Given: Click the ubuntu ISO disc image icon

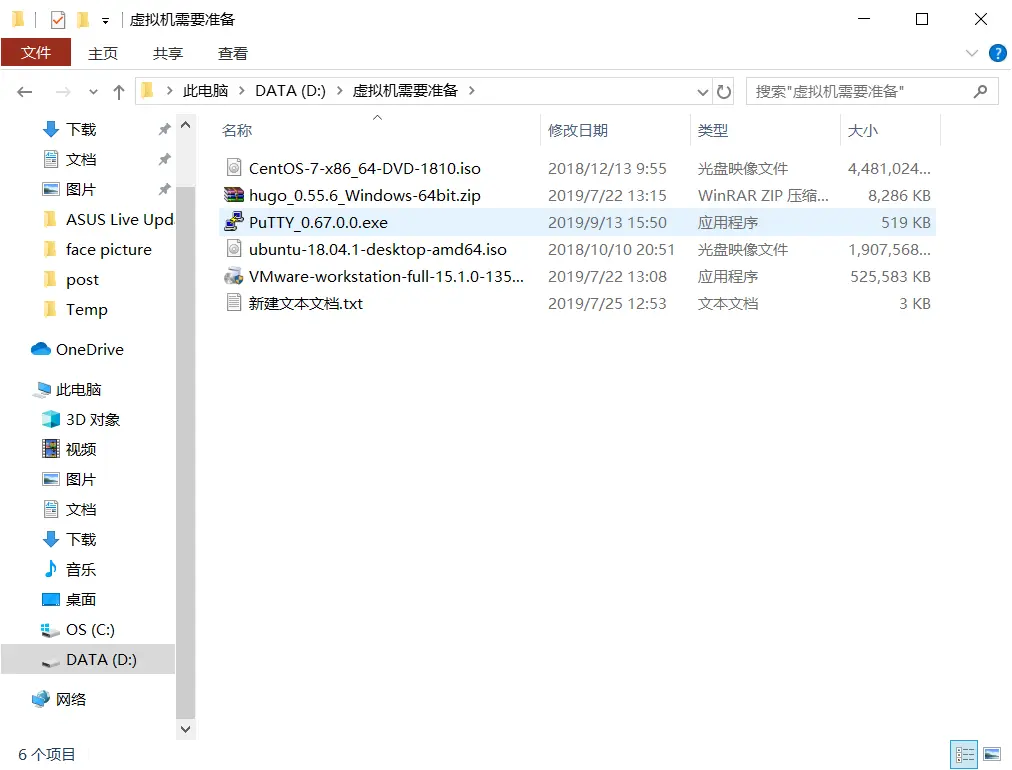Looking at the screenshot, I should pos(234,249).
